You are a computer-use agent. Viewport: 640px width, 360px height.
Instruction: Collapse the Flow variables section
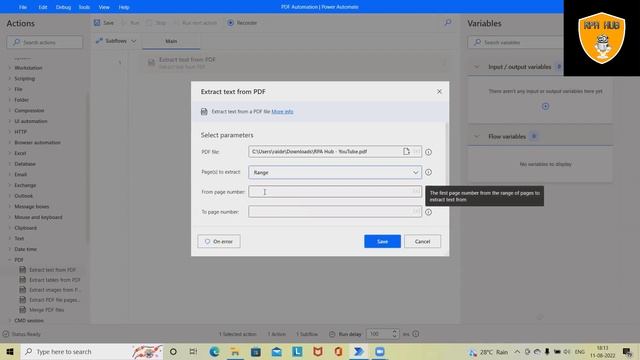[x=476, y=136]
